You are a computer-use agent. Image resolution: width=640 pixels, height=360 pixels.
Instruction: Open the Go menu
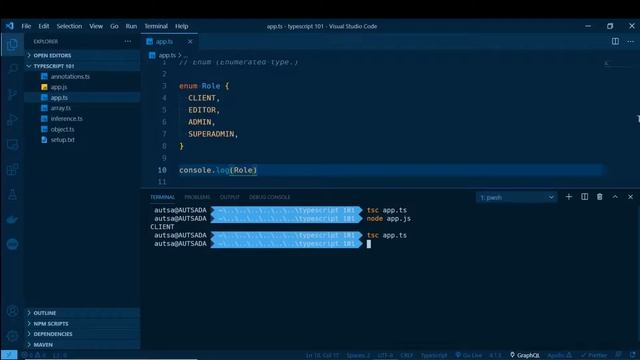point(114,26)
